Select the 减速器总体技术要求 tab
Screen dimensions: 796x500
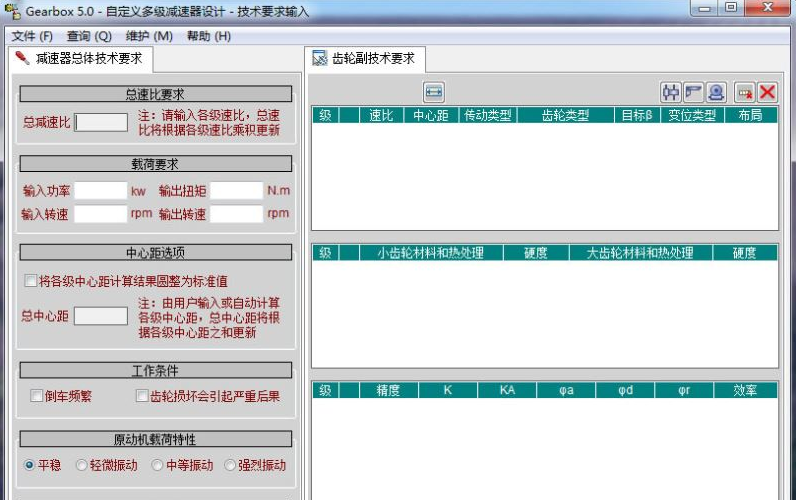point(79,59)
